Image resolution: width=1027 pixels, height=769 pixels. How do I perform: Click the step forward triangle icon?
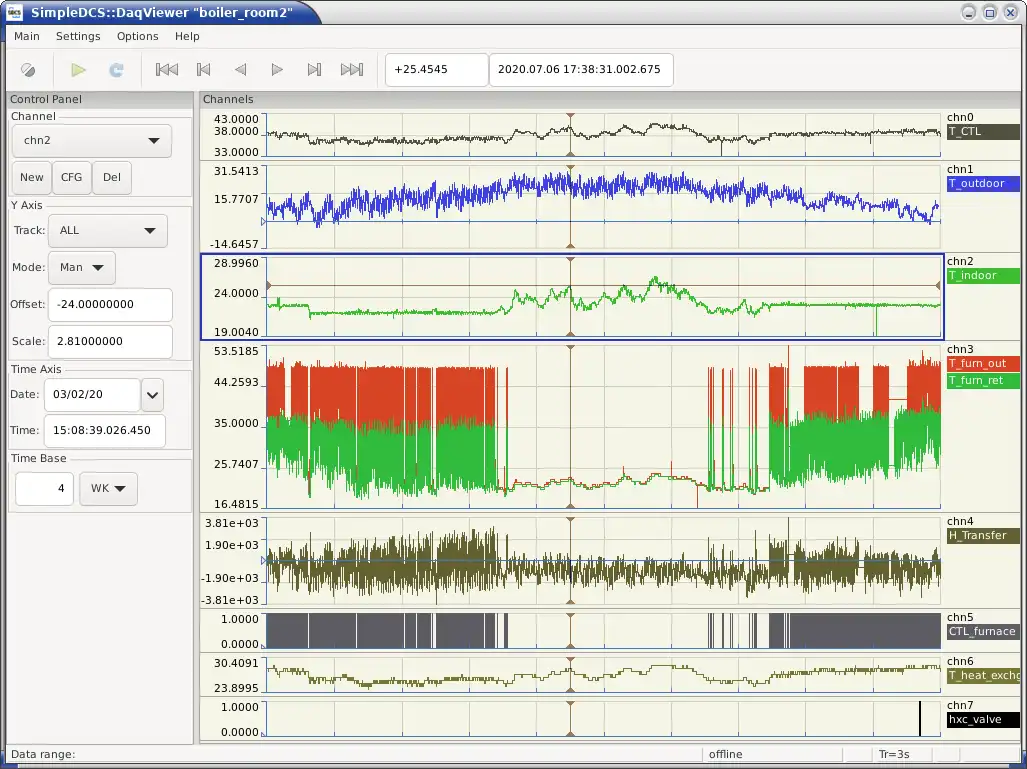coord(277,70)
